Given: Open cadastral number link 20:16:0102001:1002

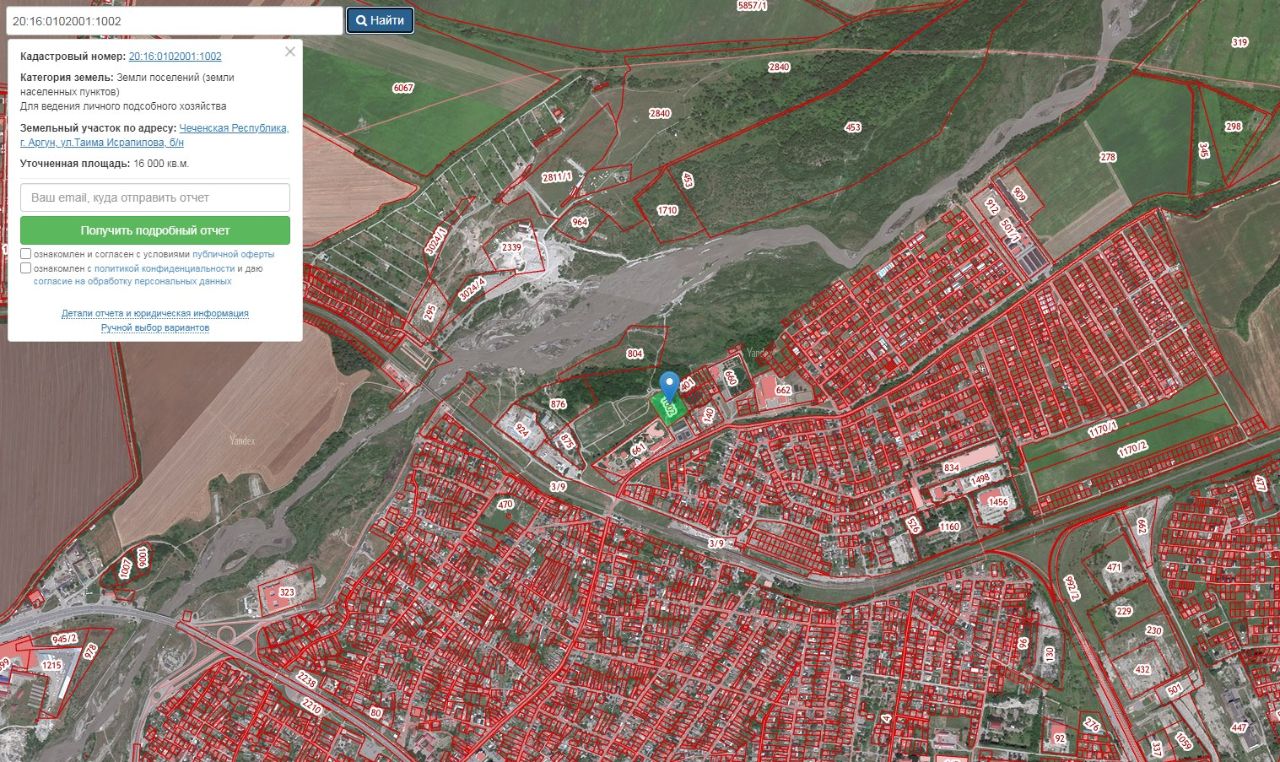Looking at the screenshot, I should coord(175,57).
